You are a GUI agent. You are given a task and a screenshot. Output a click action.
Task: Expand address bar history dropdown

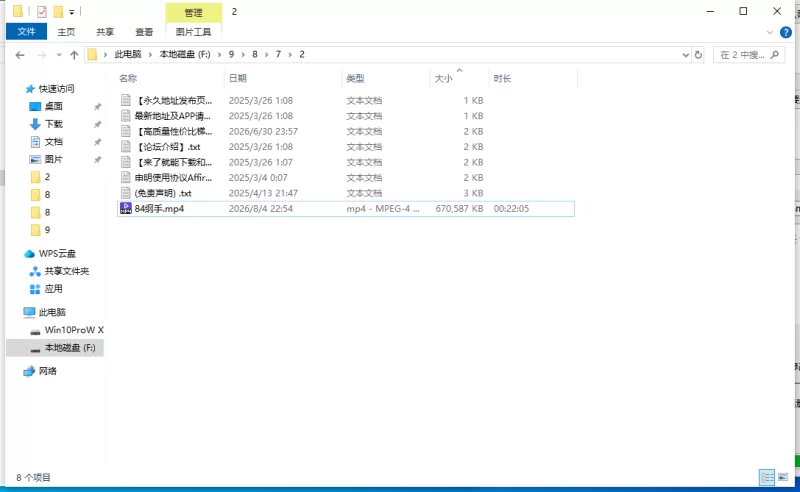pos(685,55)
